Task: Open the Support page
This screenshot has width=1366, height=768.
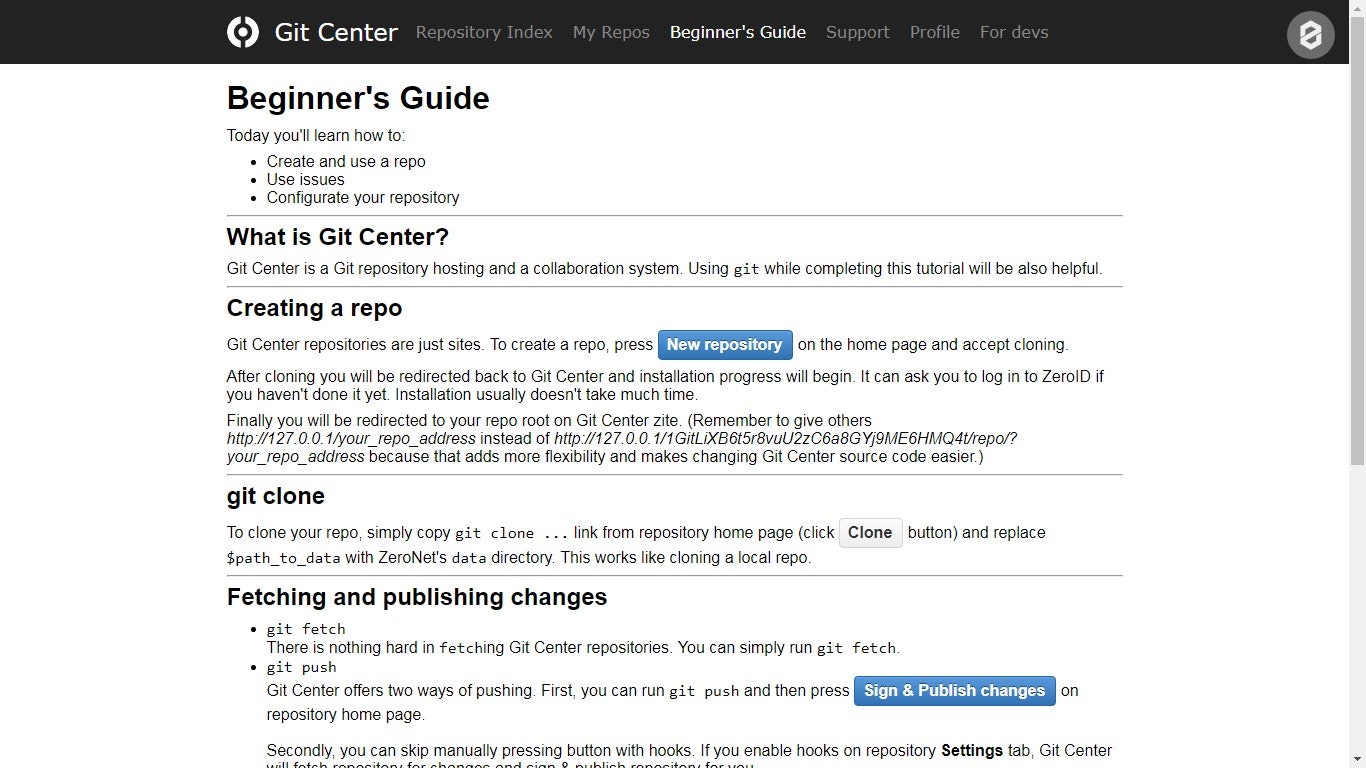Action: (857, 32)
